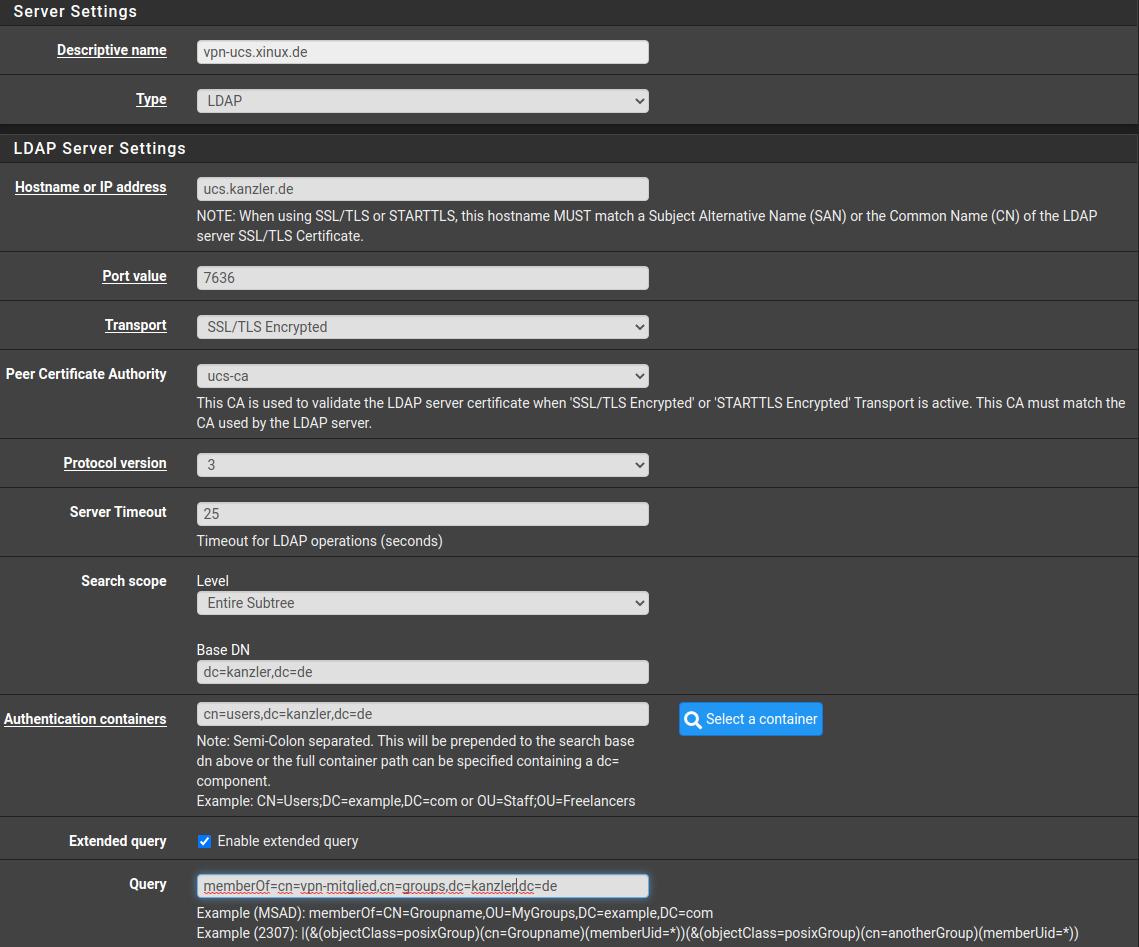Click the magnifier icon on Select a container
This screenshot has width=1139, height=947.
point(693,719)
